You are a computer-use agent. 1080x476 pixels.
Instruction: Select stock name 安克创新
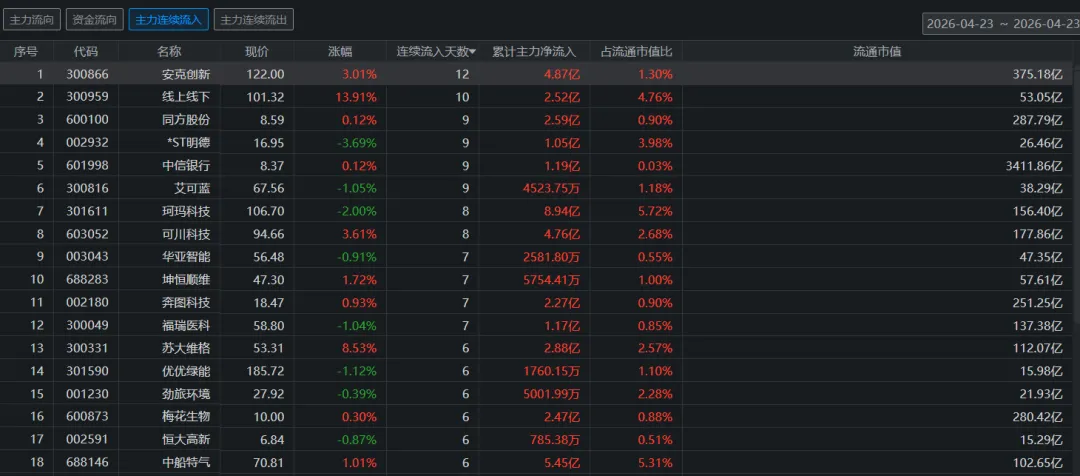[x=186, y=74]
